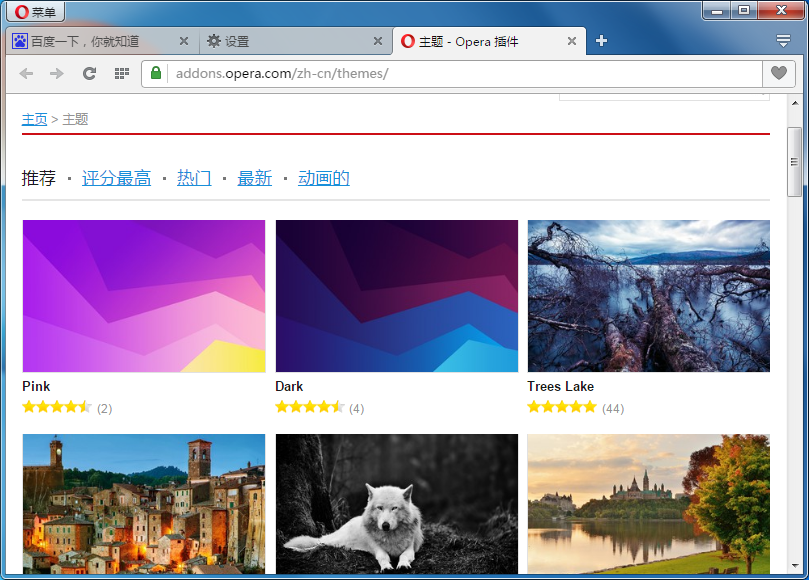Image resolution: width=809 pixels, height=580 pixels.
Task: View the (44) reviews for Trees Lake
Action: click(611, 407)
